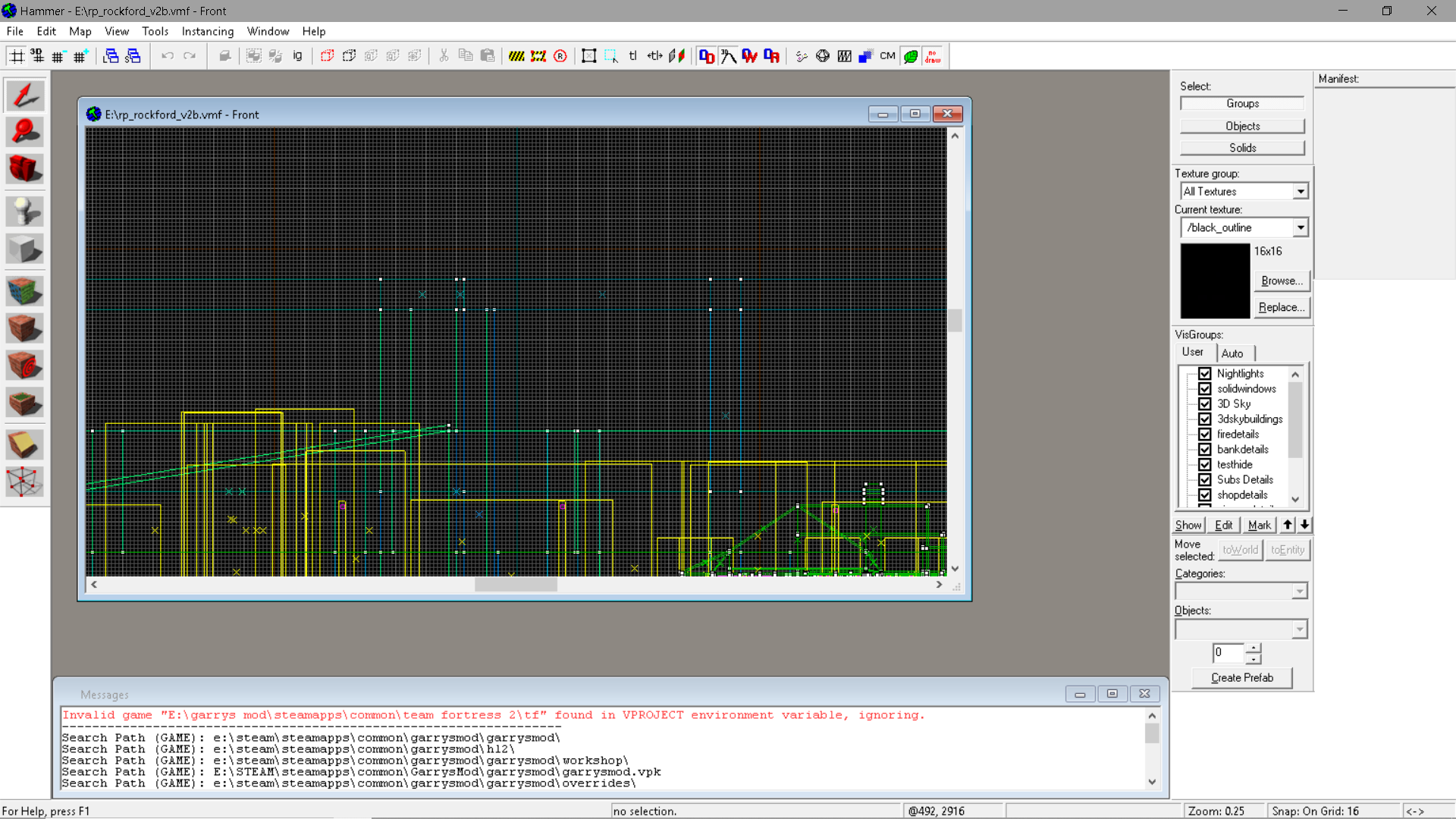Select the Entity tool (light bulb)
The width and height of the screenshot is (1456, 819).
pyautogui.click(x=25, y=212)
